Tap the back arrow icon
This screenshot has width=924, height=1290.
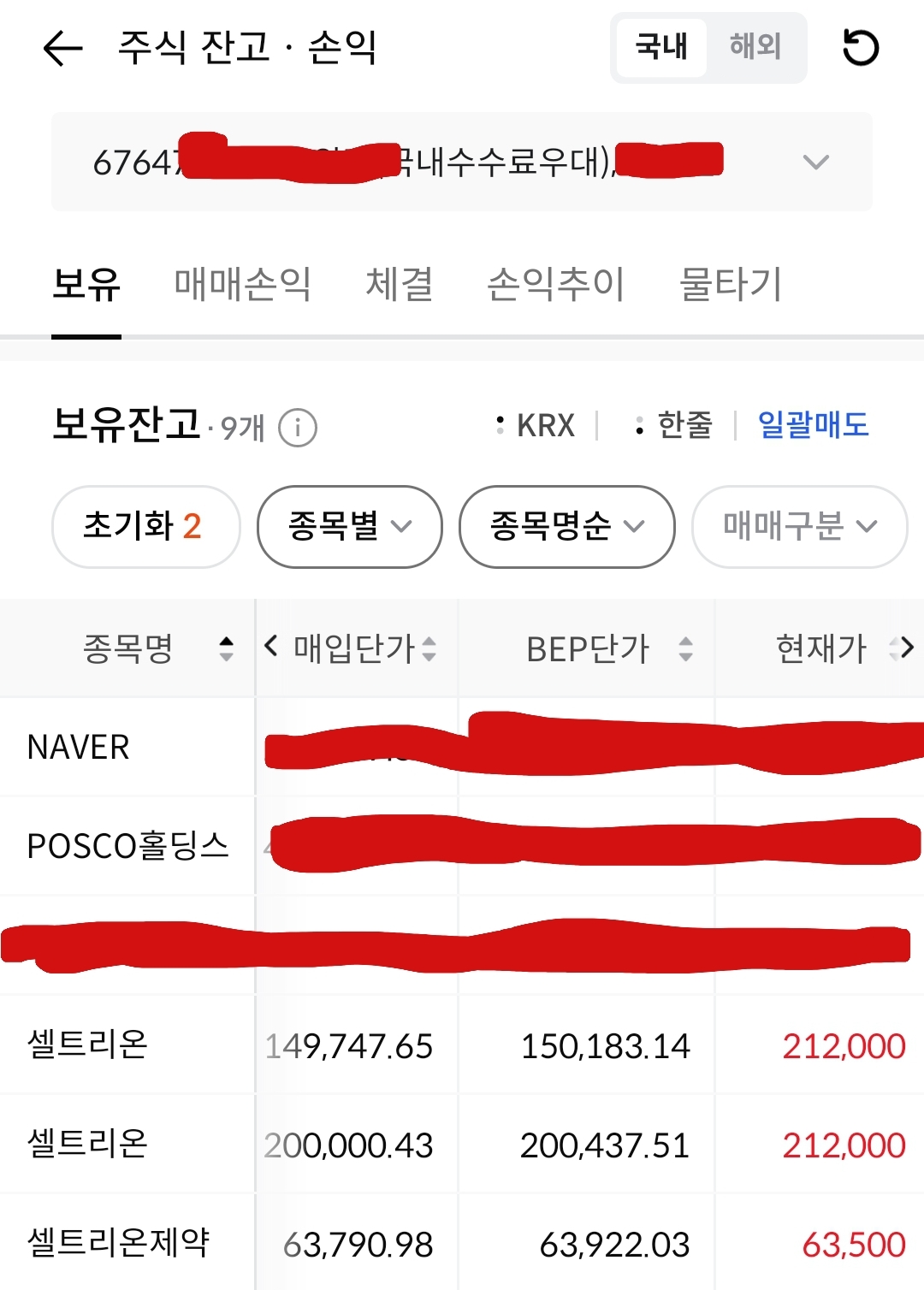(62, 48)
